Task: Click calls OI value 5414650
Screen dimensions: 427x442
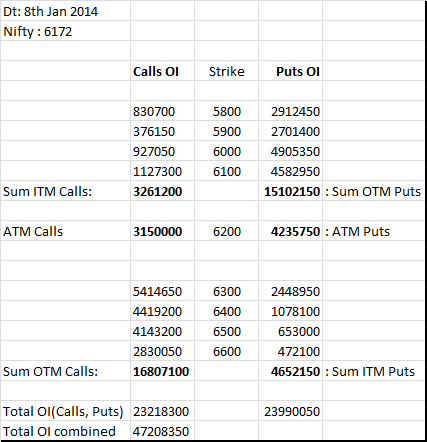Action: 162,291
